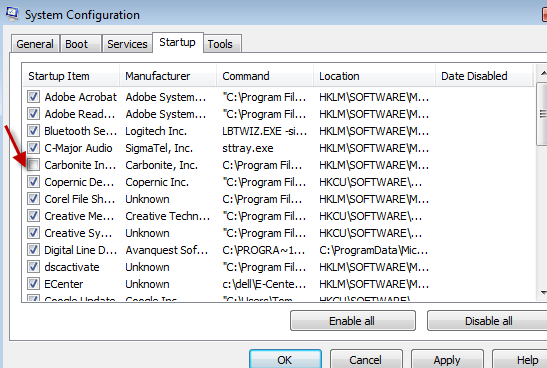Screen dimensions: 547x368
Task: Click the Copernic Inc. manufacturer cell
Action: (x=157, y=182)
